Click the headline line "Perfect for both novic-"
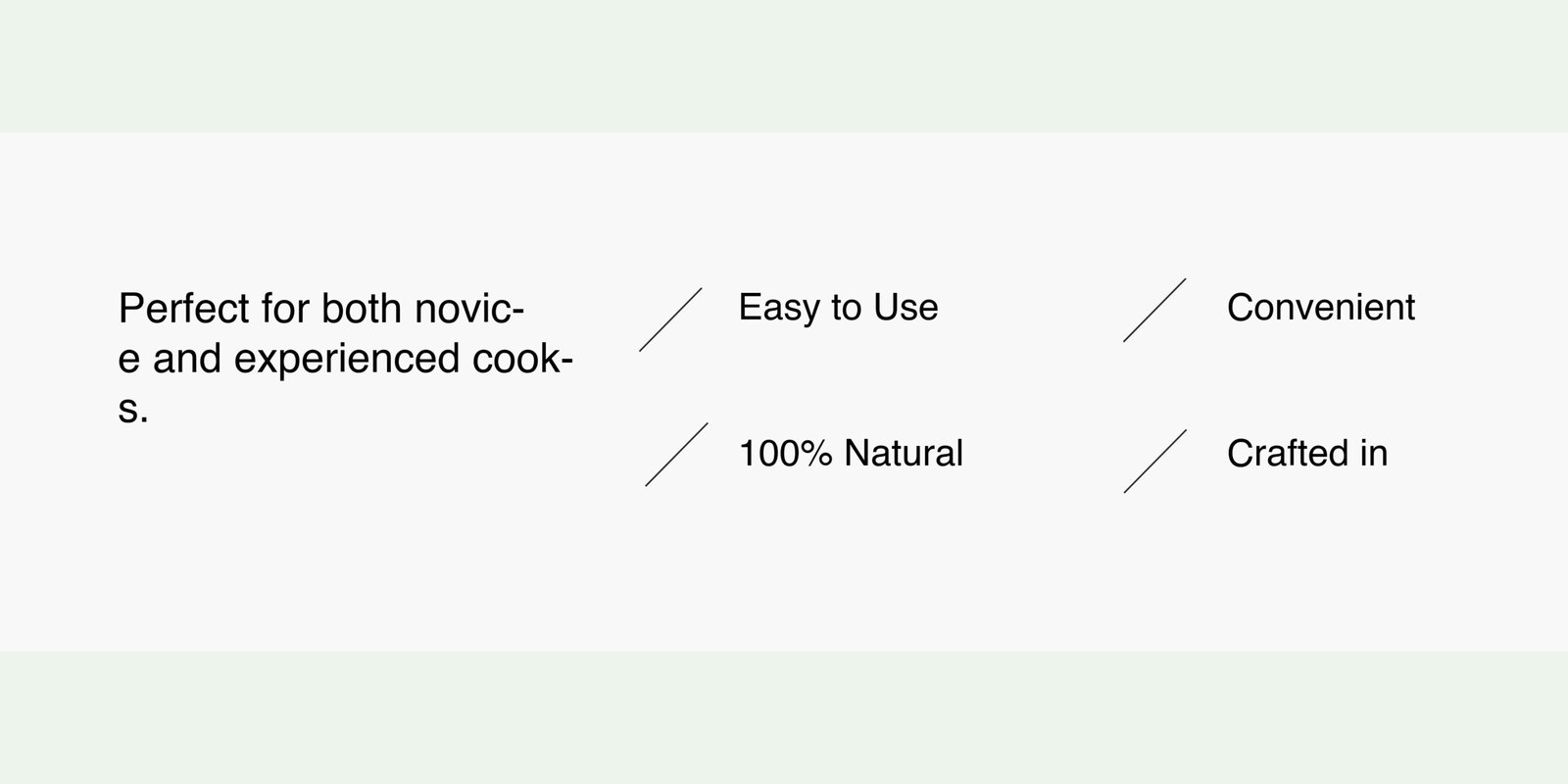This screenshot has height=784, width=1568. pos(321,310)
